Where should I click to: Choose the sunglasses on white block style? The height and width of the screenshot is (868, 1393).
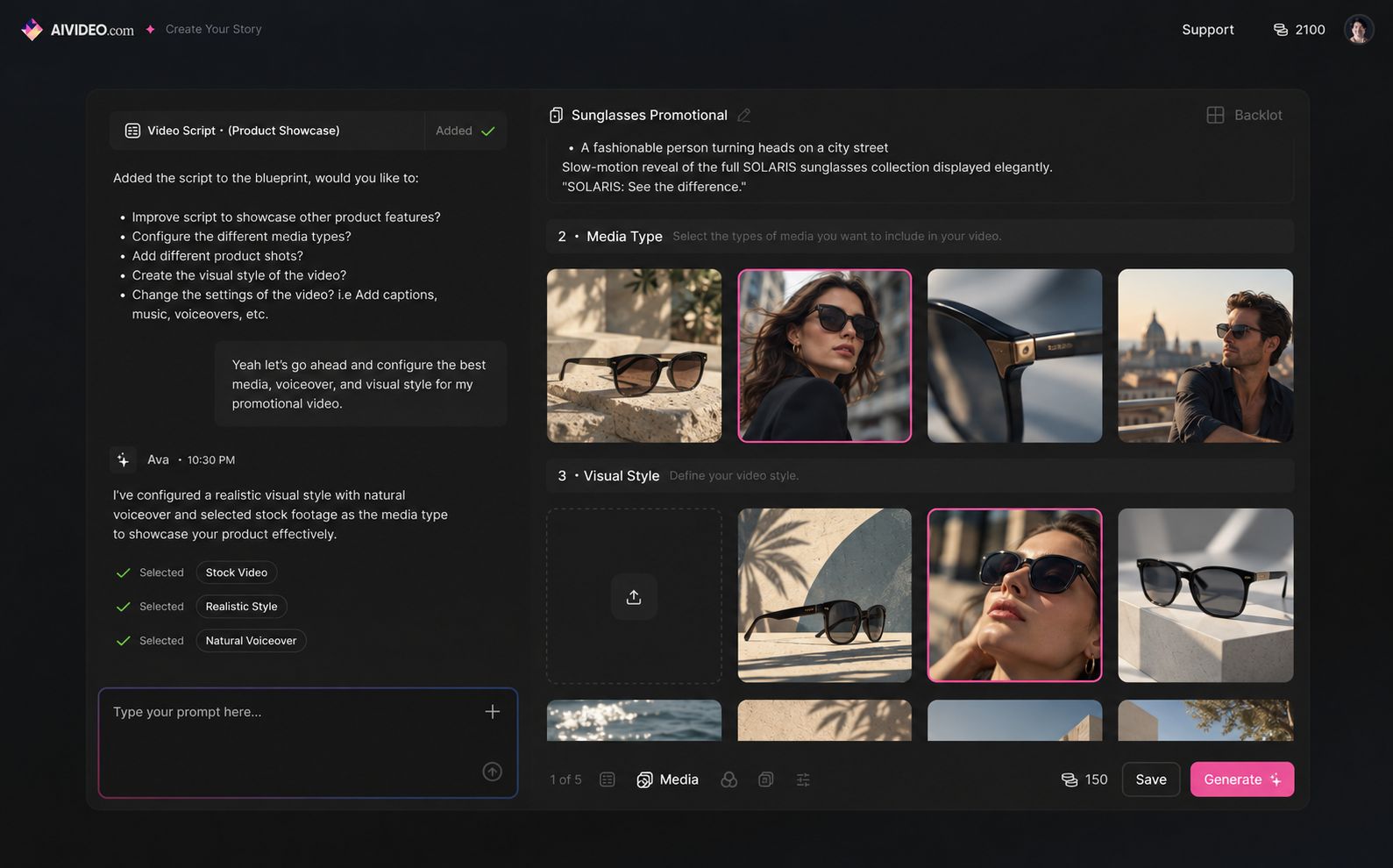click(x=1205, y=596)
